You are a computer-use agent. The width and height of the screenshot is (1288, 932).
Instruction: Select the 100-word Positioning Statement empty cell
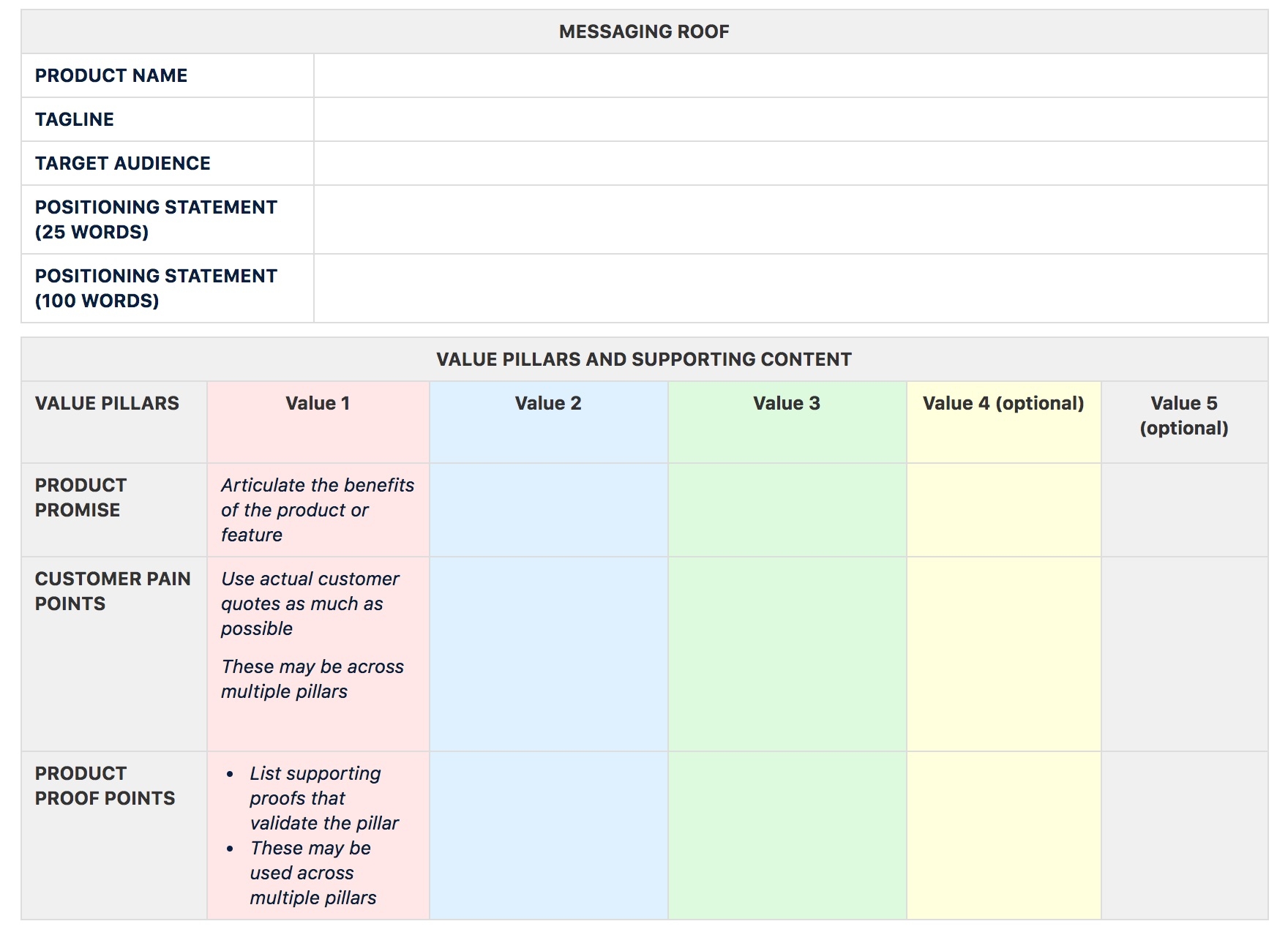coord(790,288)
